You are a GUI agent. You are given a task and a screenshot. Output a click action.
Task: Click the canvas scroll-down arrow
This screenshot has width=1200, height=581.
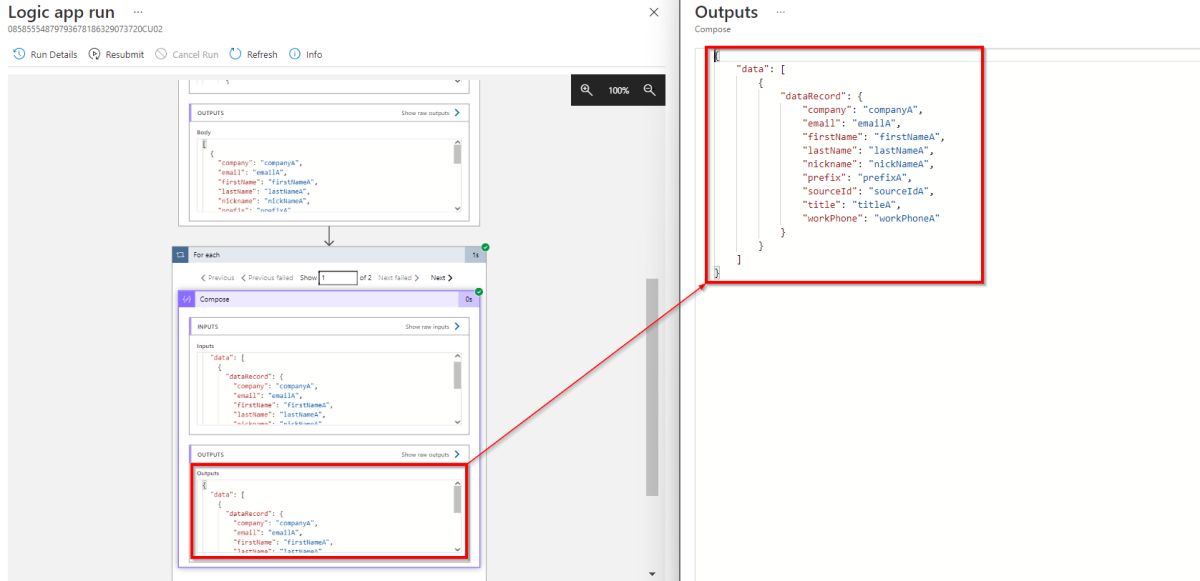pyautogui.click(x=652, y=574)
